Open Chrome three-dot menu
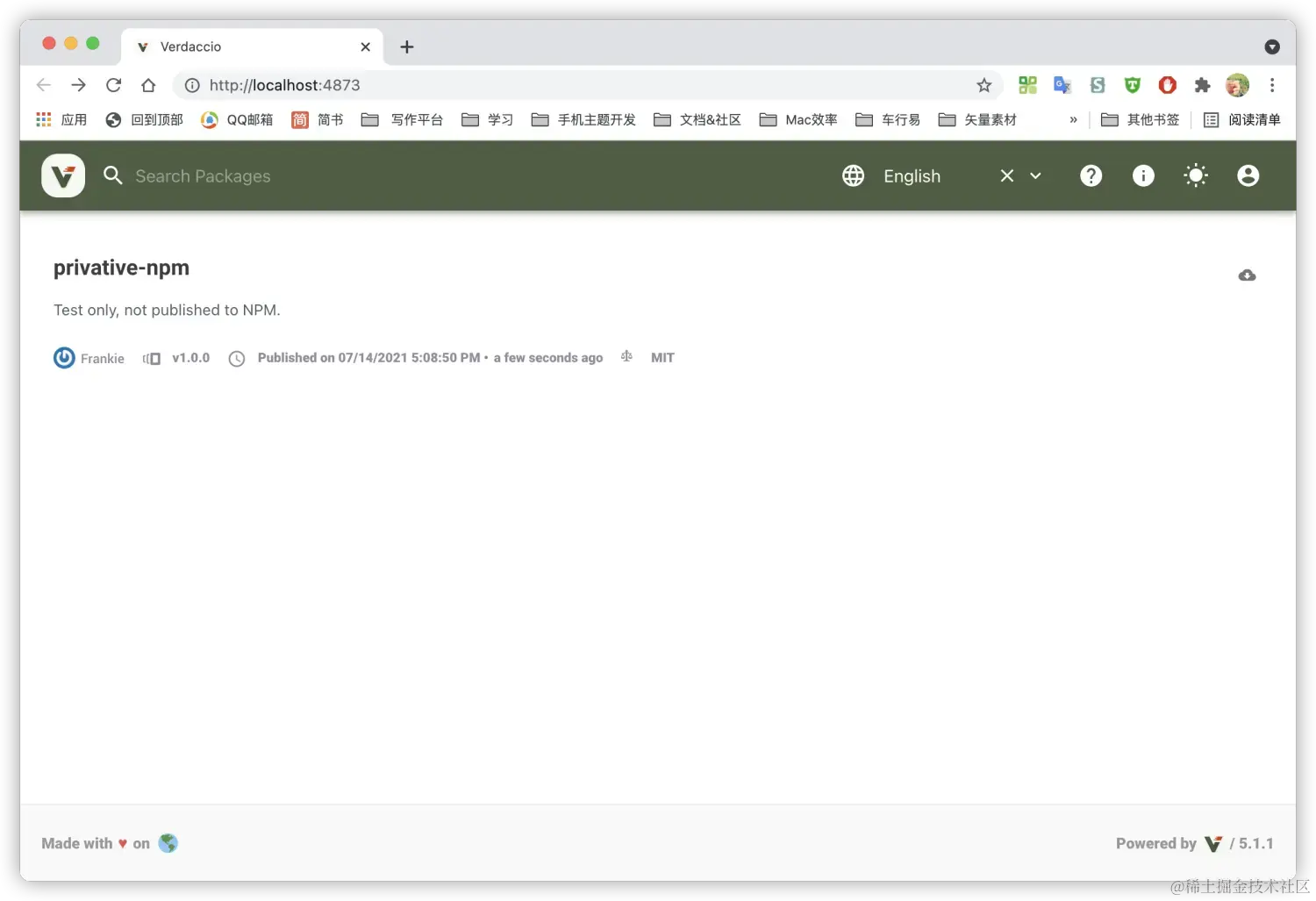 coord(1272,85)
